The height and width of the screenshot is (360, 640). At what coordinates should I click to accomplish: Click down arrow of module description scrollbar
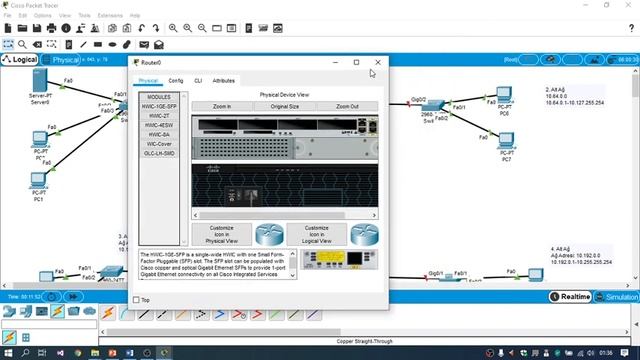tap(293, 276)
